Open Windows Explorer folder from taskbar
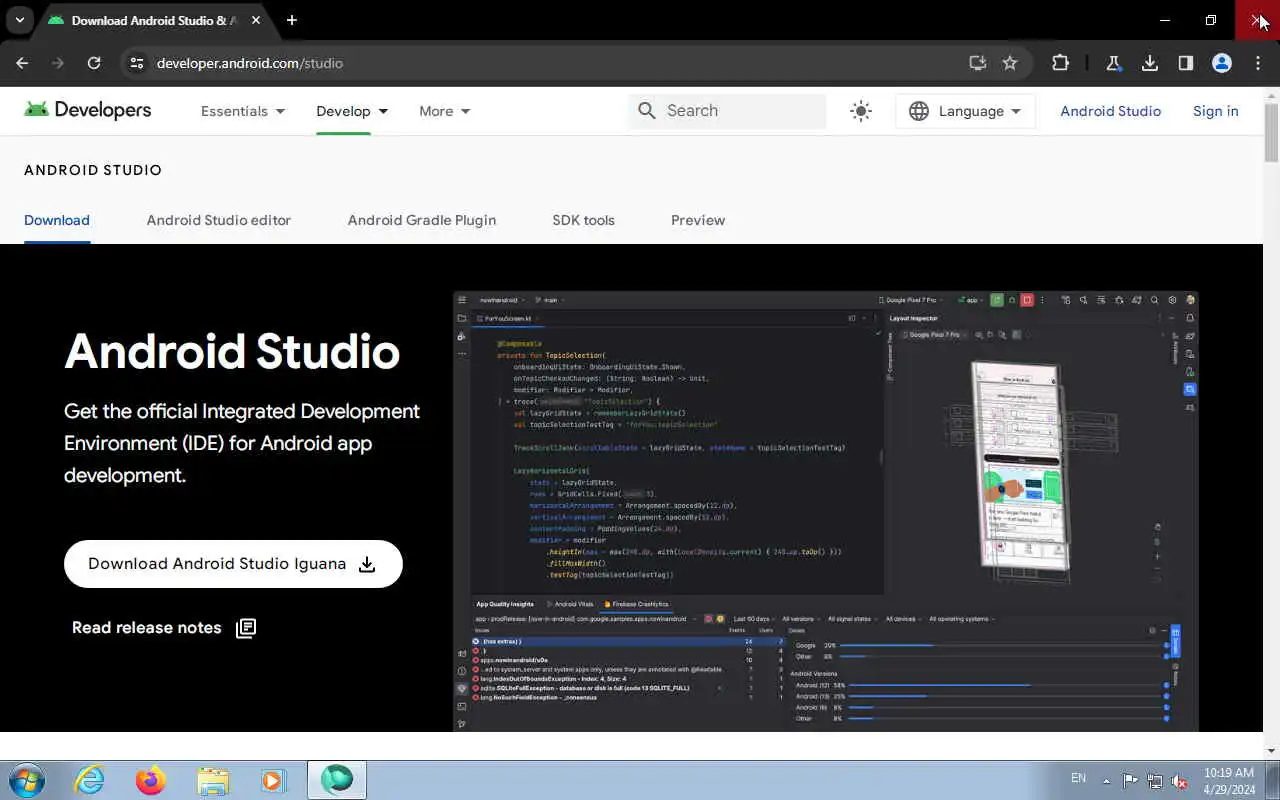1280x800 pixels. coord(213,780)
